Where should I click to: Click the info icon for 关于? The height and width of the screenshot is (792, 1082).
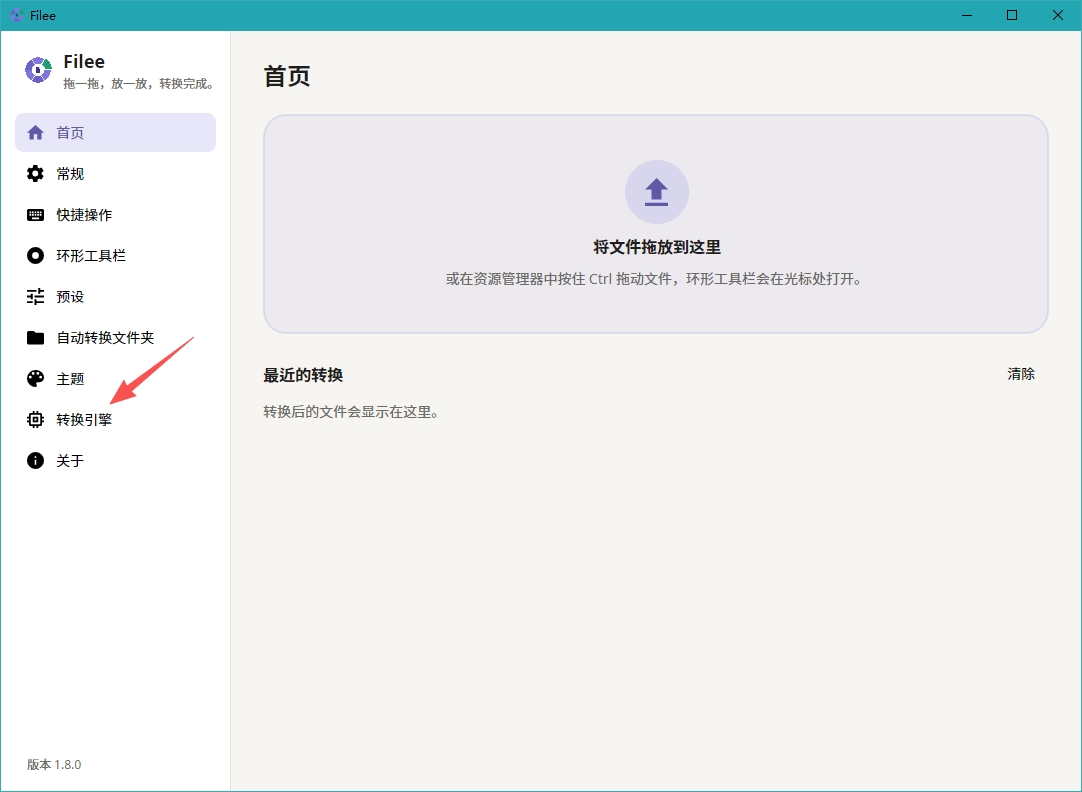[x=35, y=460]
